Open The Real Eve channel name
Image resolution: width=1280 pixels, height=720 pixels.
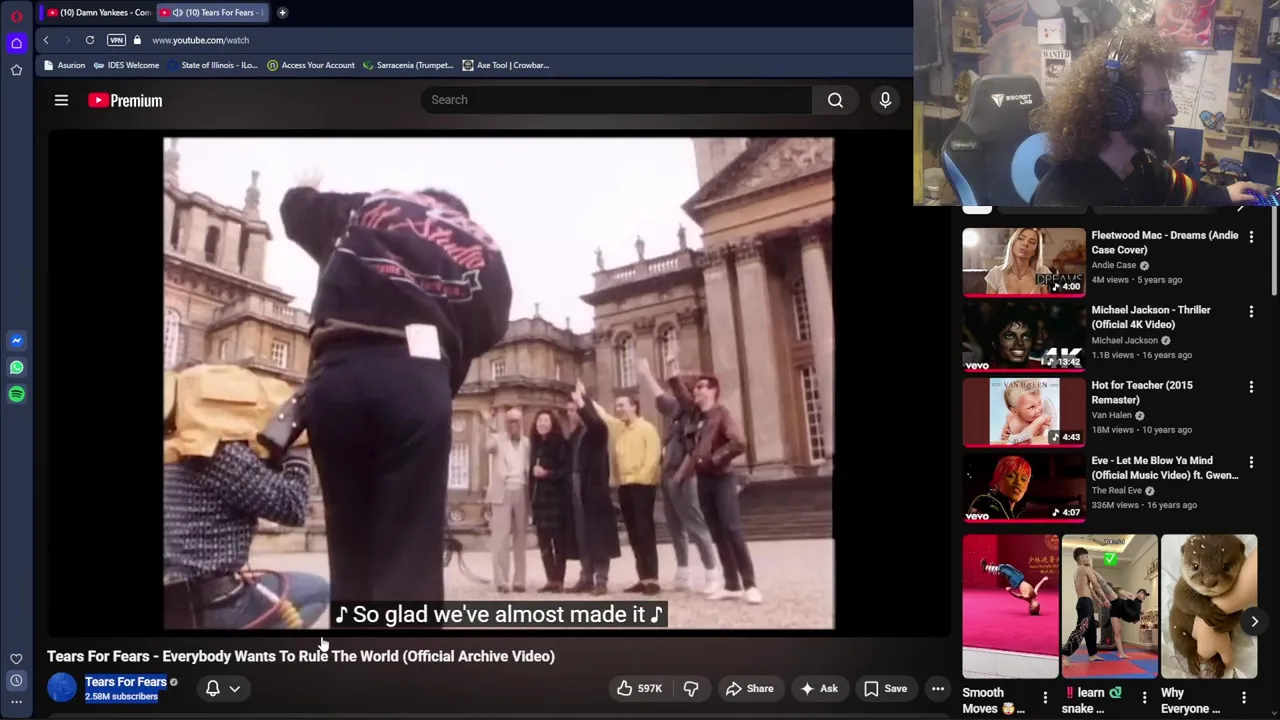(1116, 490)
